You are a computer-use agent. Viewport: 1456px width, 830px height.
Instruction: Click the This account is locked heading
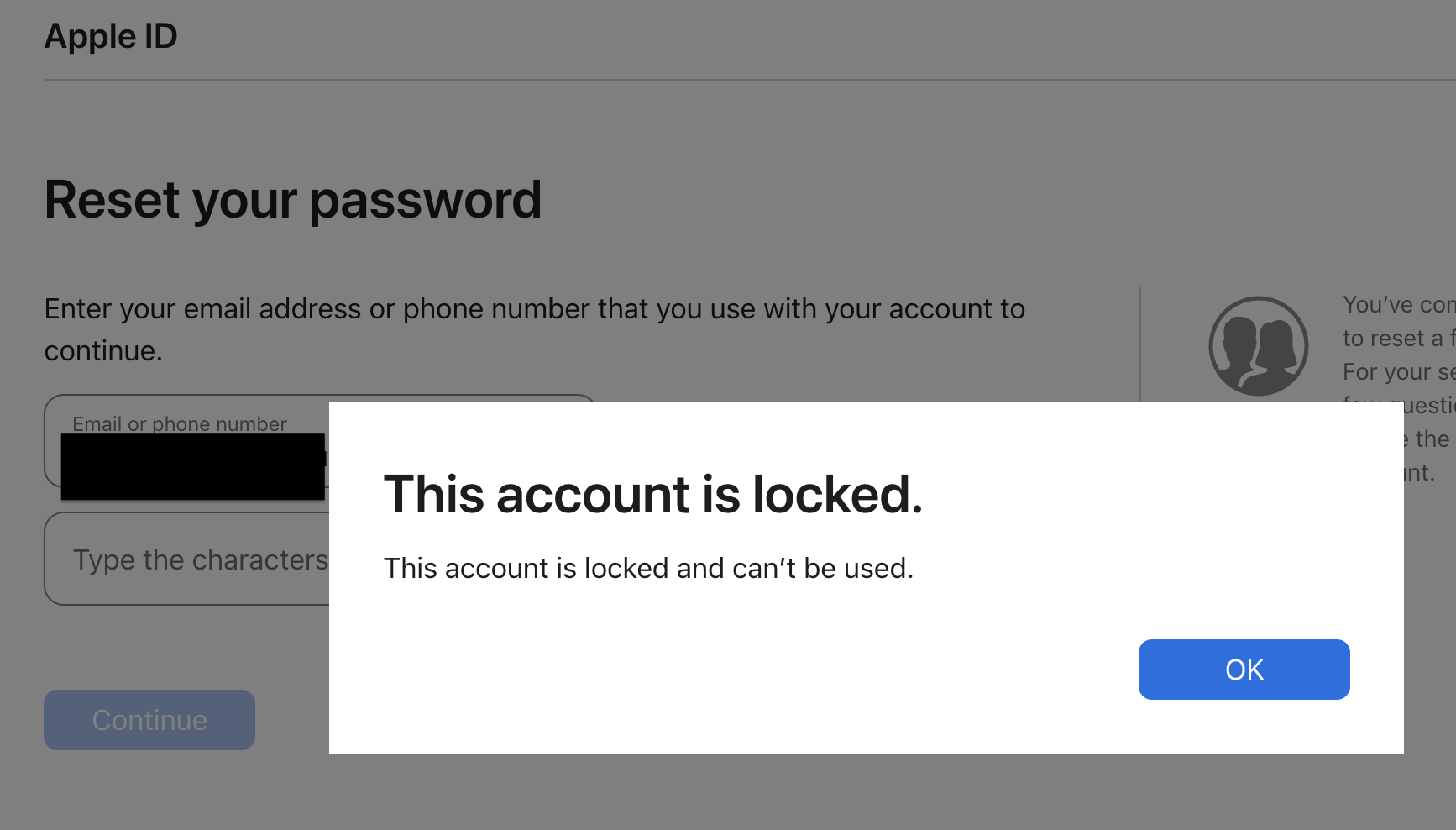pos(652,494)
